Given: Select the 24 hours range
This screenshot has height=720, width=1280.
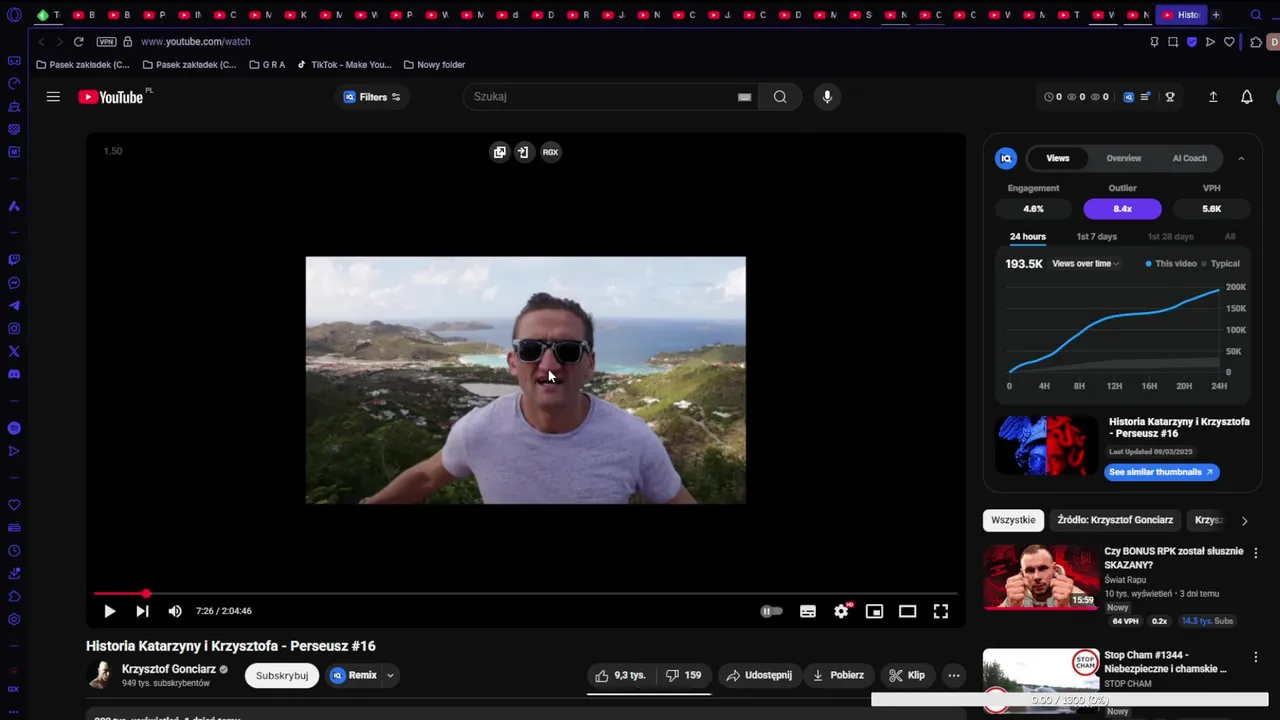Looking at the screenshot, I should (x=1027, y=237).
